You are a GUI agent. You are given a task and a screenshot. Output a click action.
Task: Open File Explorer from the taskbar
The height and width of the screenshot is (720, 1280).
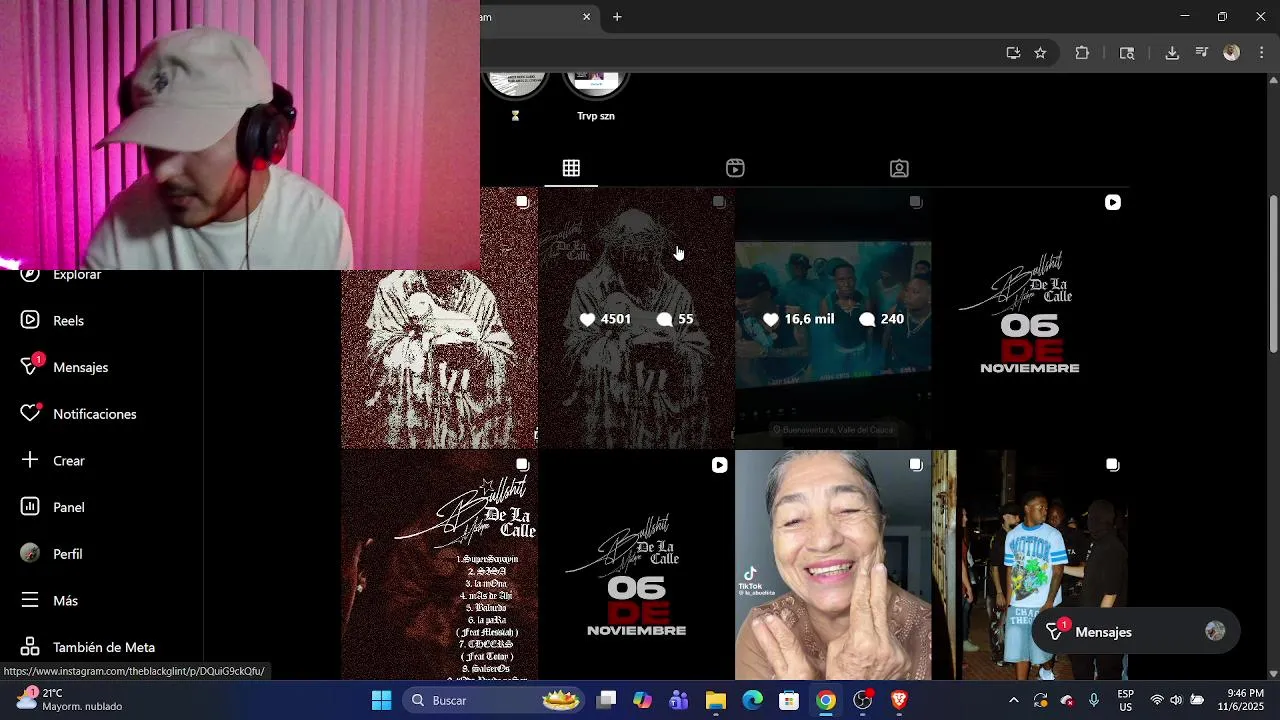tap(716, 700)
